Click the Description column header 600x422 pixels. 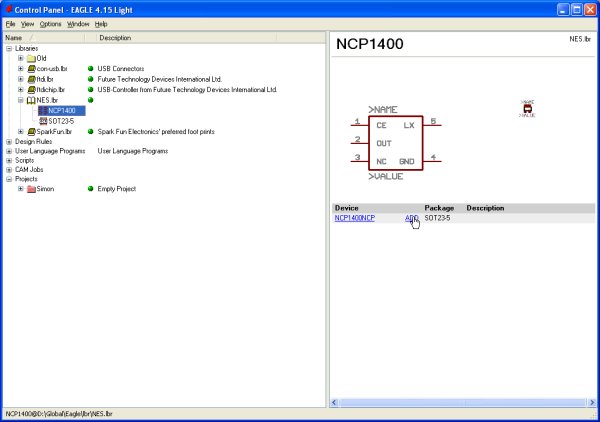click(x=186, y=37)
